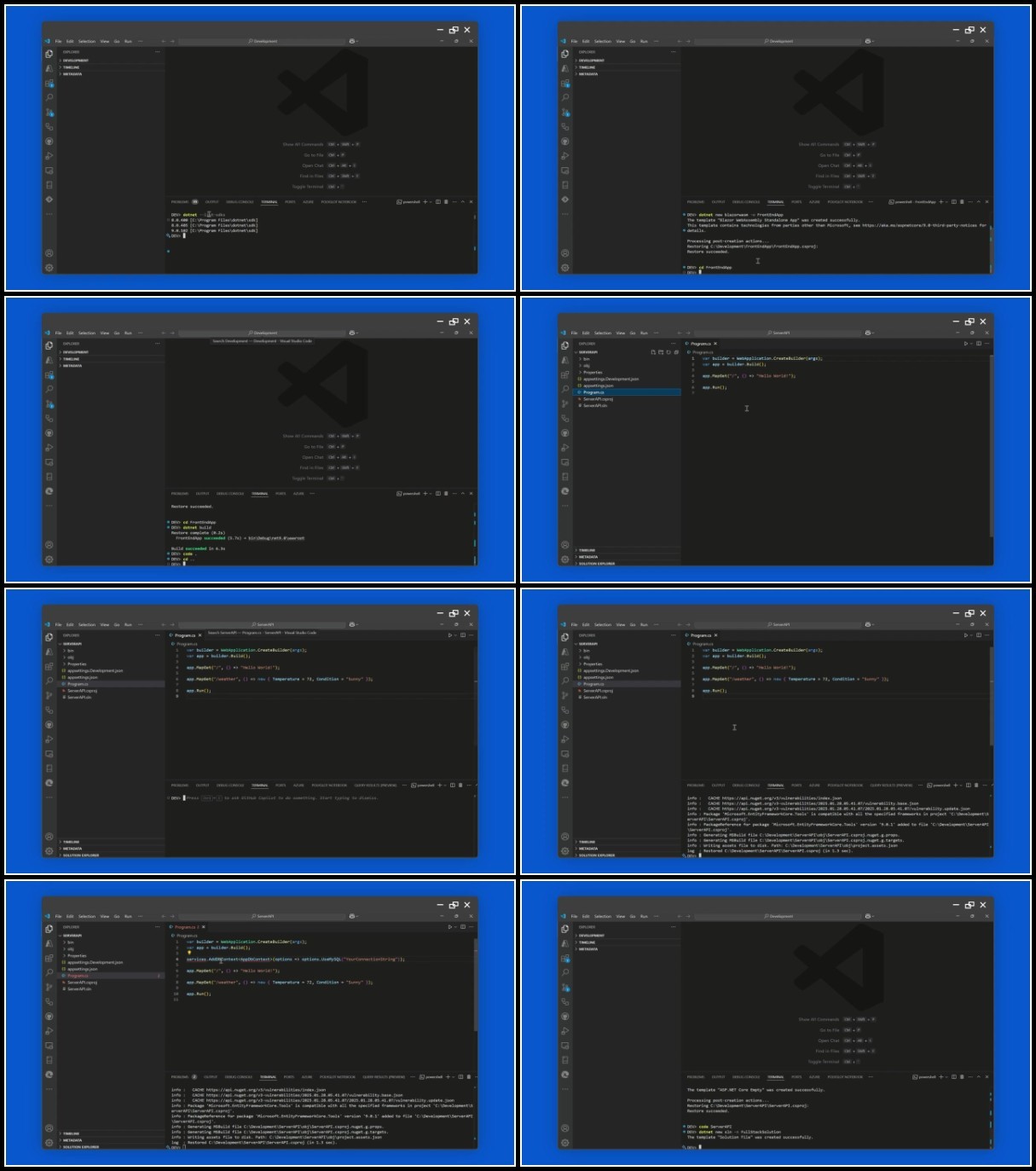This screenshot has width=1036, height=1171.
Task: Go back arrow in the dotnet build window
Action: [x=164, y=333]
